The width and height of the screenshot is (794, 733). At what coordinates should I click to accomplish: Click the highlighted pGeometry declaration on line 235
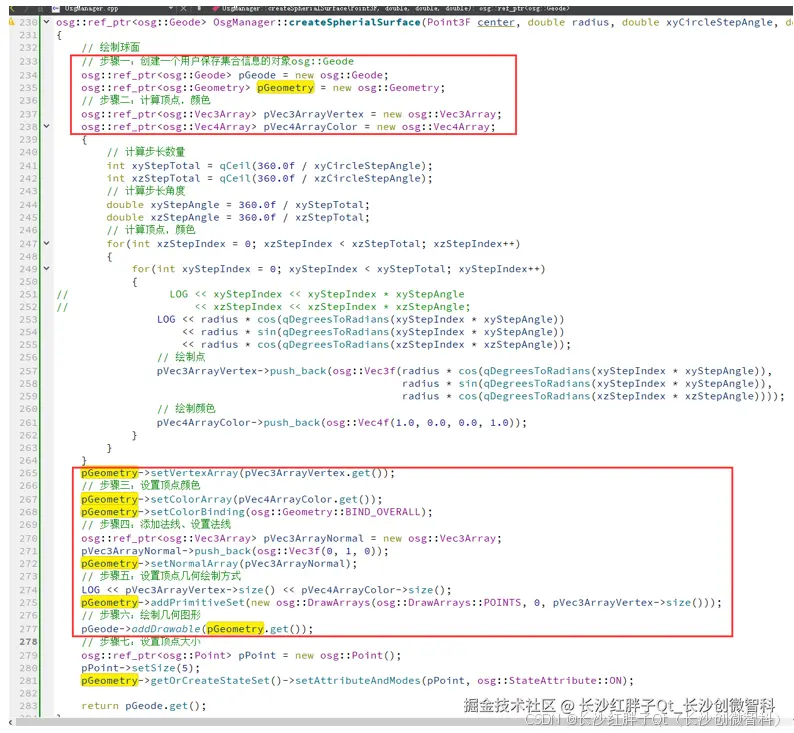pos(285,88)
